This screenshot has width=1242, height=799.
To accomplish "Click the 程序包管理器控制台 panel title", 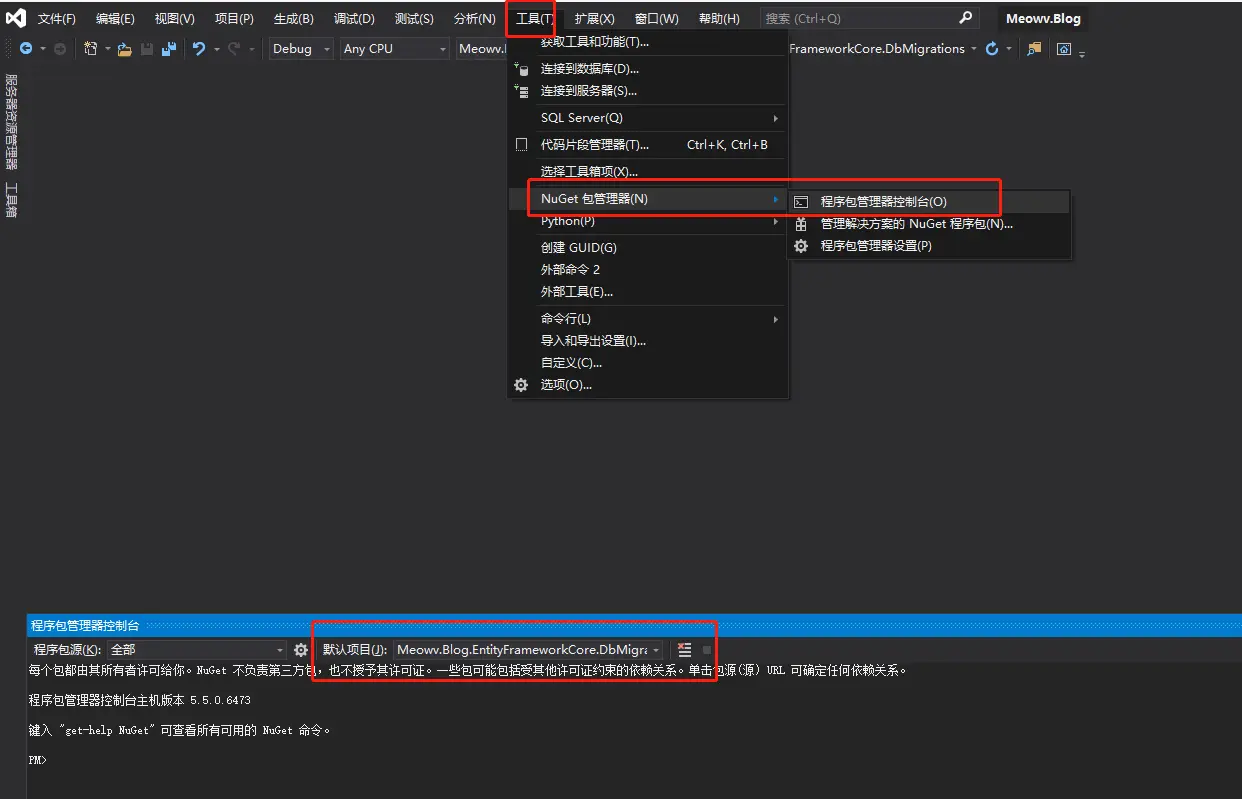I will 85,626.
